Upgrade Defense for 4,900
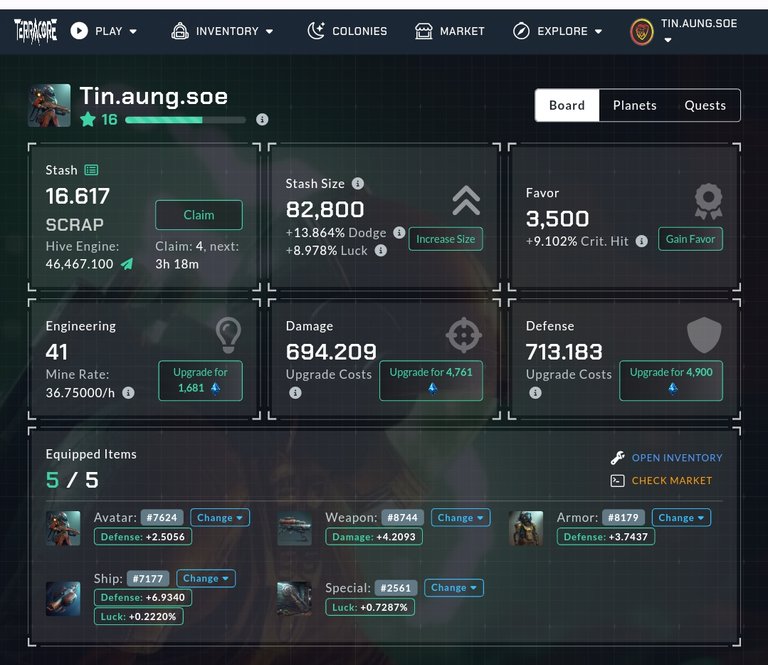Screen dimensions: 768x665 671,380
